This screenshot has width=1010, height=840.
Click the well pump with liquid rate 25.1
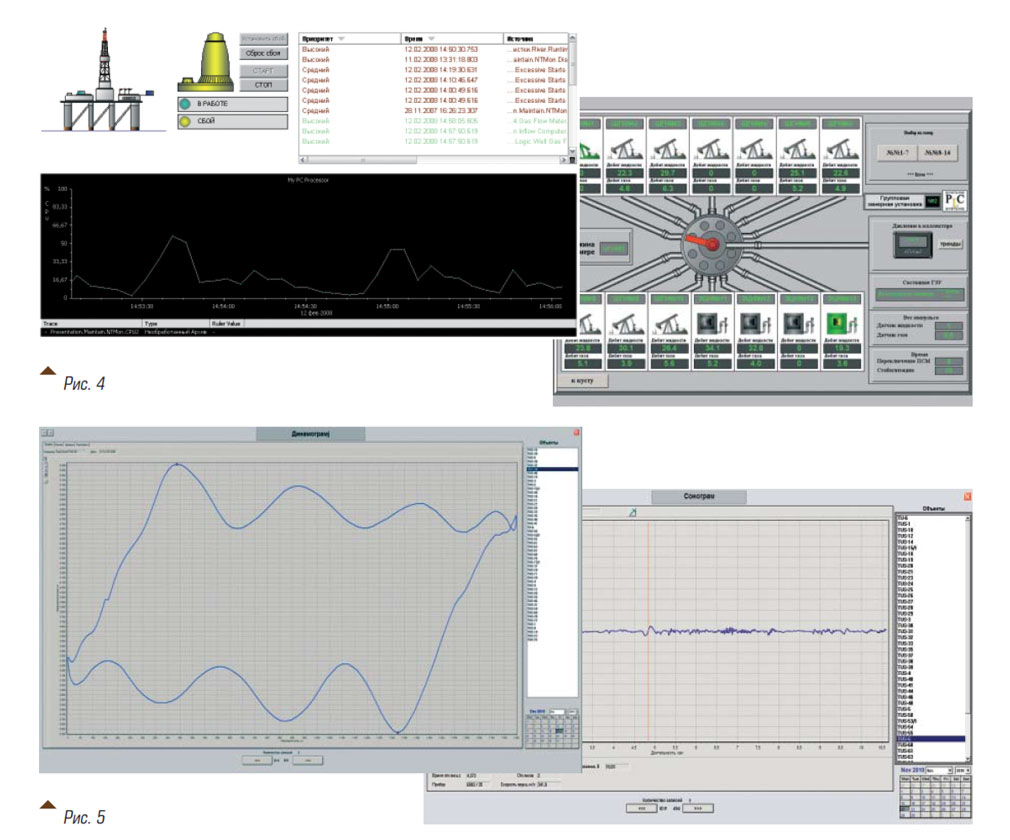798,151
